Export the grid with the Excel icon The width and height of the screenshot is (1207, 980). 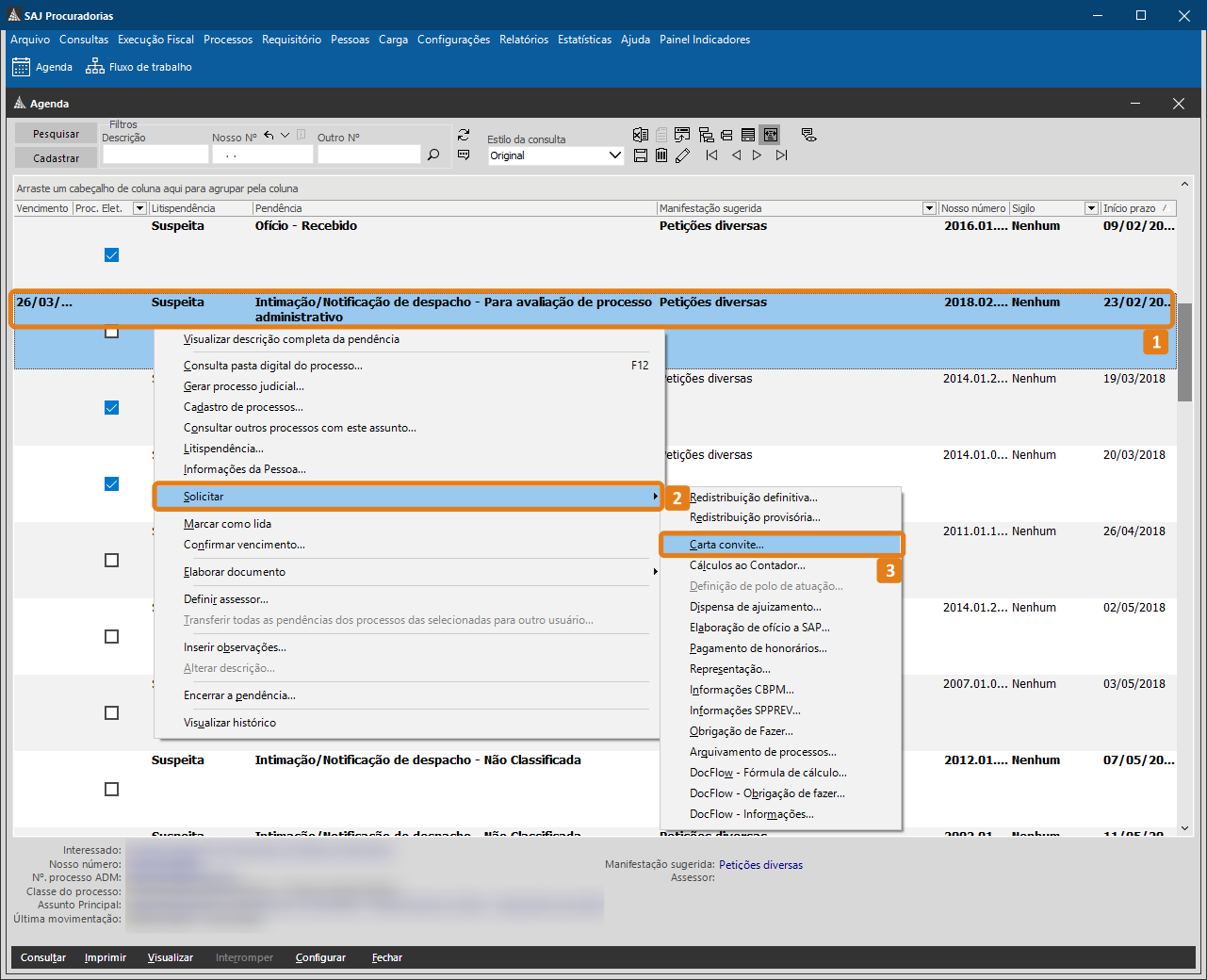(641, 135)
